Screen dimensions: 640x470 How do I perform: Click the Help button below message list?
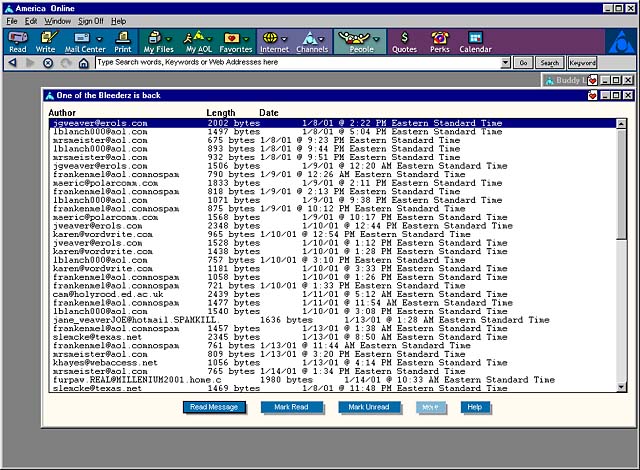click(x=475, y=407)
